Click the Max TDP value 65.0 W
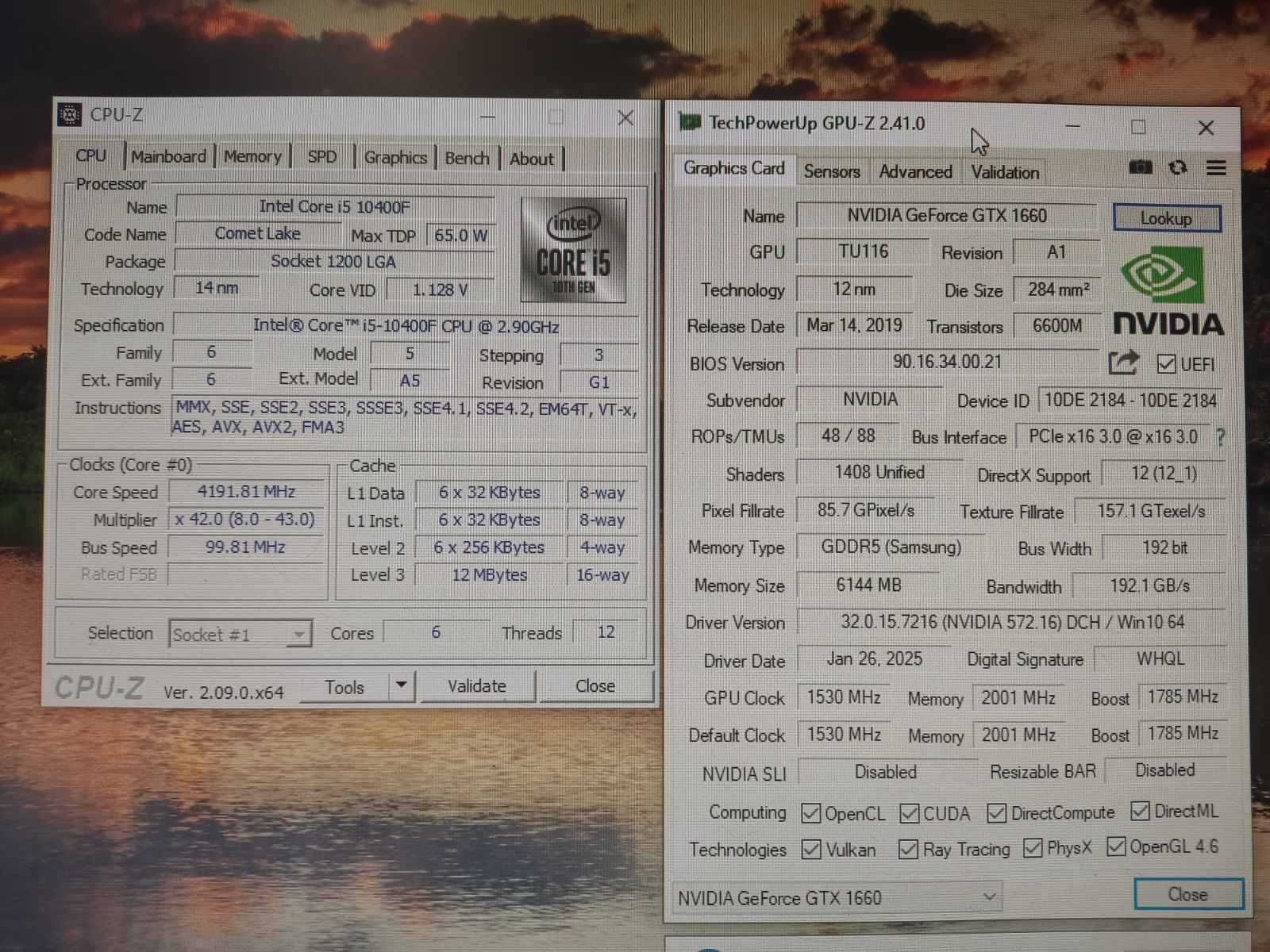The height and width of the screenshot is (952, 1270). [x=460, y=236]
